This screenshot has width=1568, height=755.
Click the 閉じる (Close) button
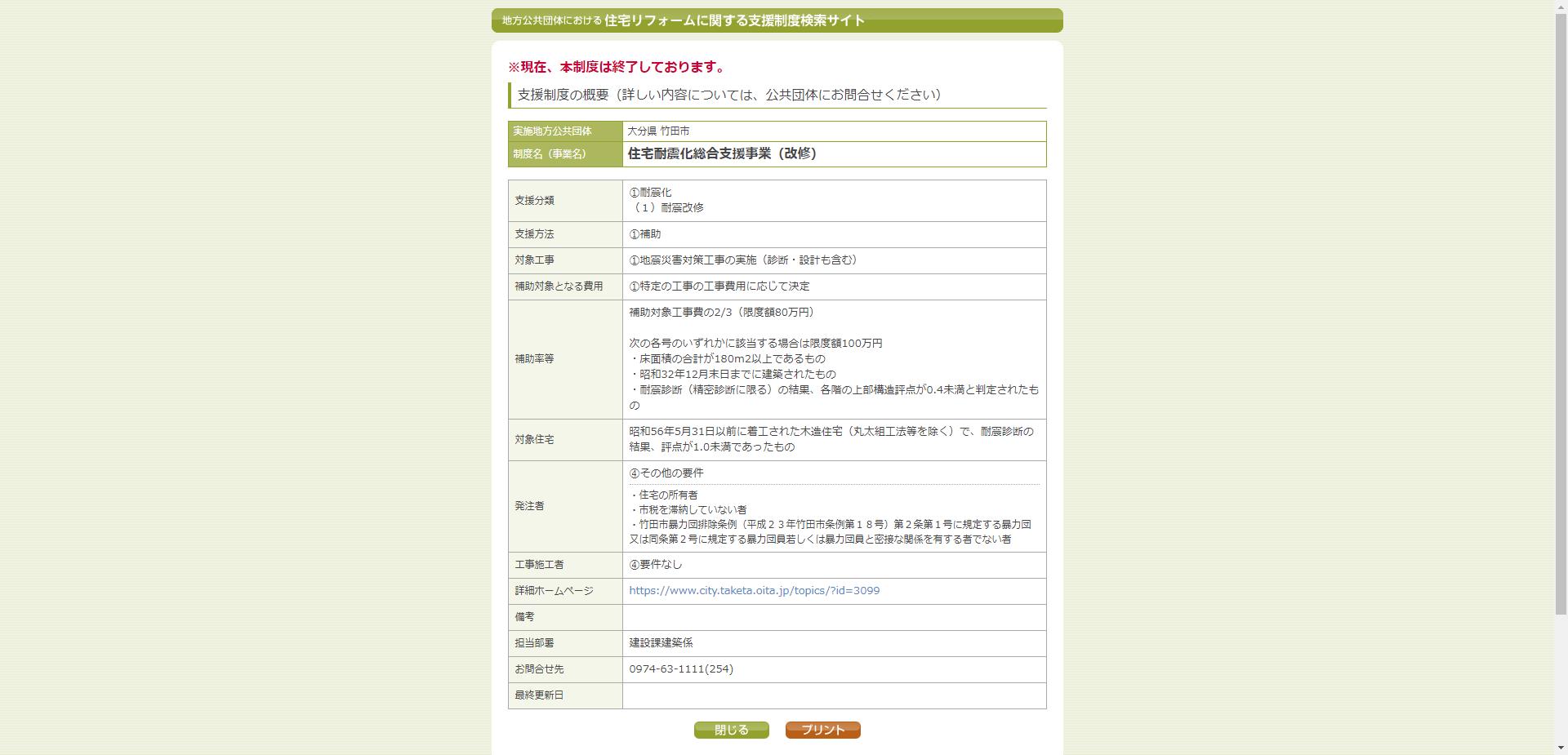pyautogui.click(x=730, y=730)
